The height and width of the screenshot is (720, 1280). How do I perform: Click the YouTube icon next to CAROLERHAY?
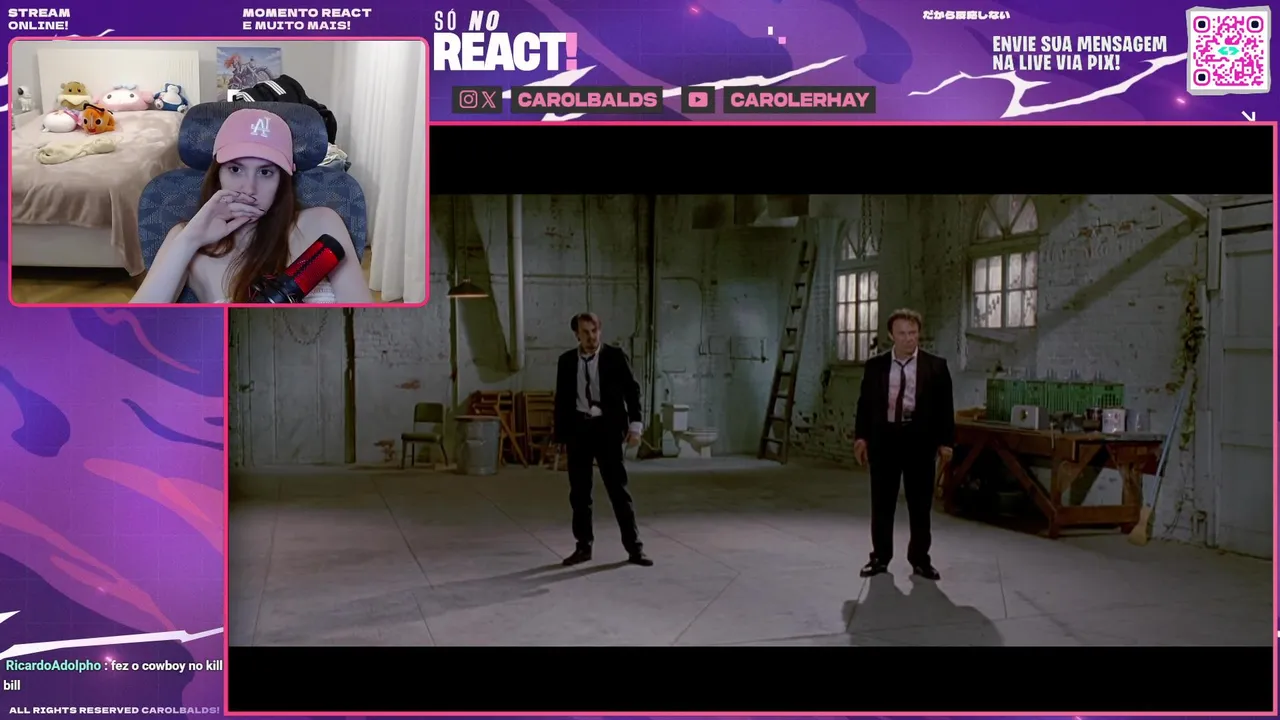click(698, 99)
